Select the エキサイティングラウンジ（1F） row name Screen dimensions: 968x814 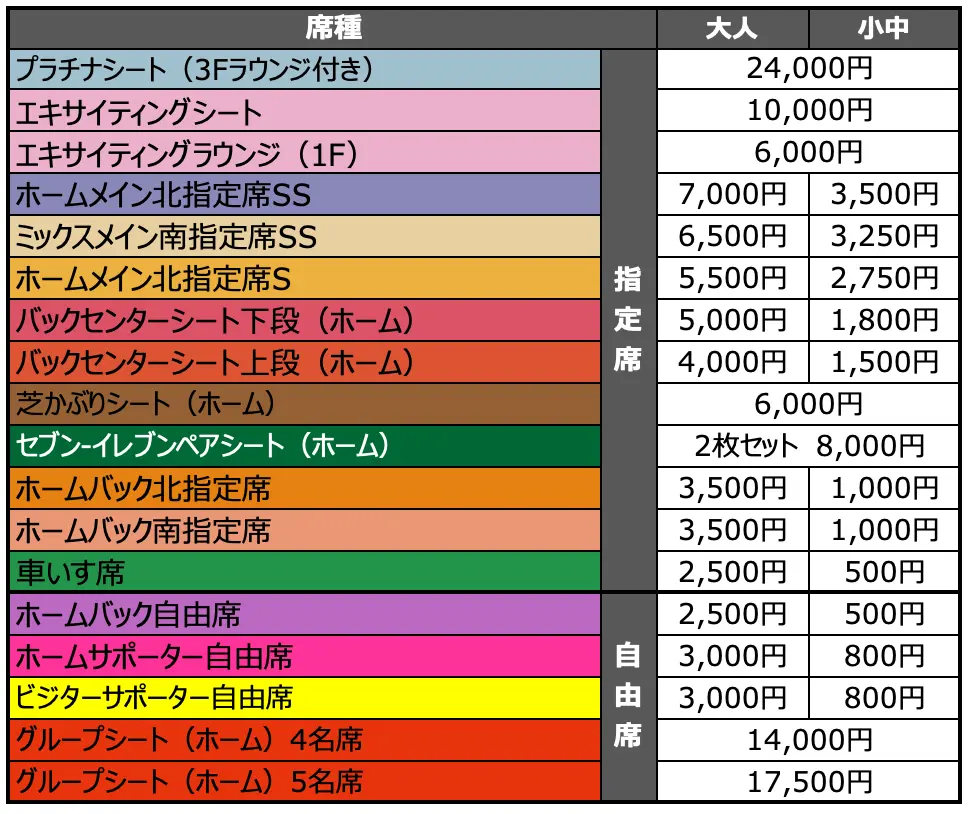305,152
